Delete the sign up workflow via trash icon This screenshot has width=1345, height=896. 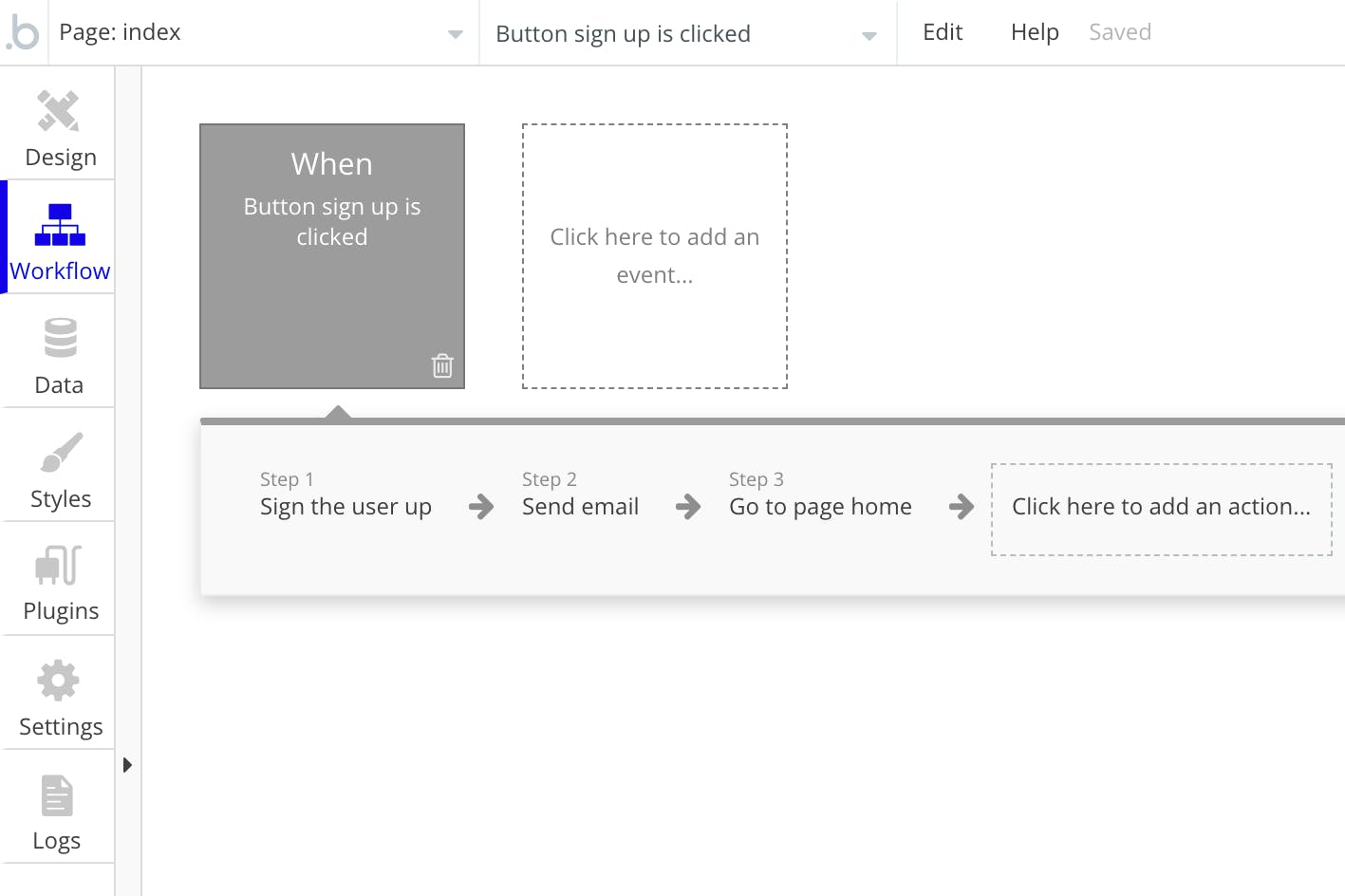pos(442,364)
